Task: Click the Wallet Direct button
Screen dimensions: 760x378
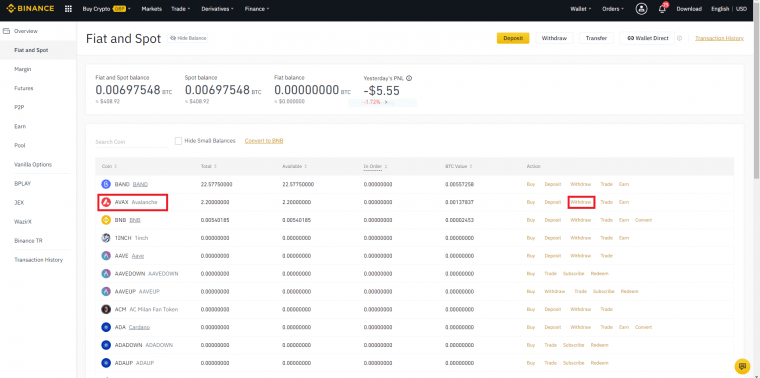Action: tap(647, 38)
